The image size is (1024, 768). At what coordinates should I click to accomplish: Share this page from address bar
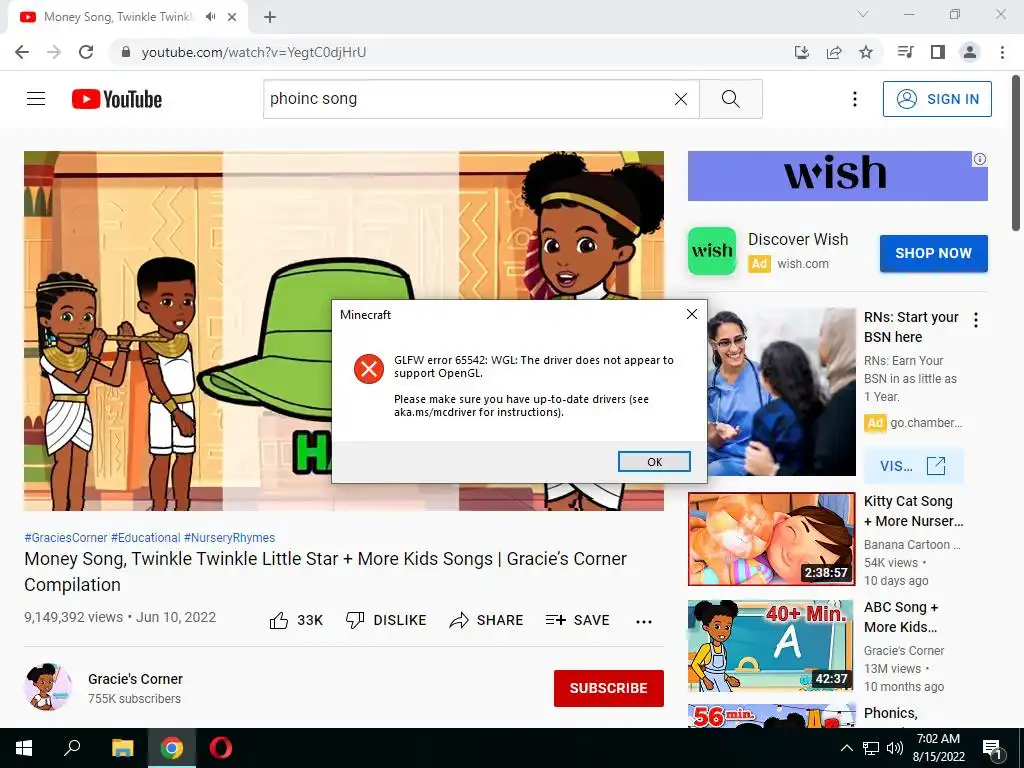point(833,52)
